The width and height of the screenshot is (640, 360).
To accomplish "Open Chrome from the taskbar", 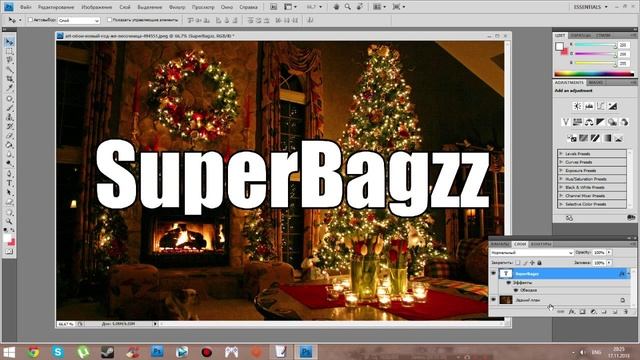I will coord(33,351).
